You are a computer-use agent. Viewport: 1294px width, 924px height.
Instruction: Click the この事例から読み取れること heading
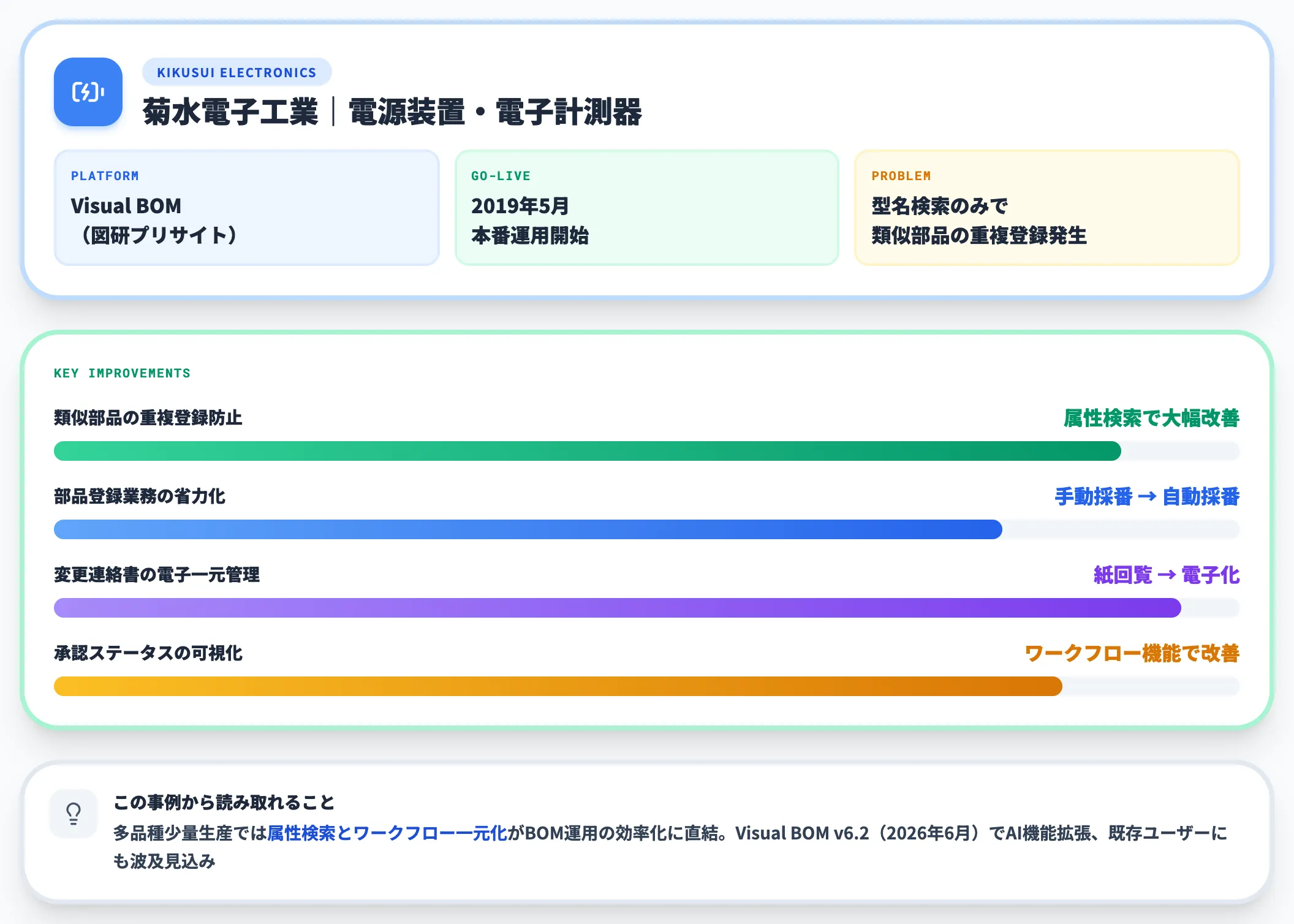224,802
